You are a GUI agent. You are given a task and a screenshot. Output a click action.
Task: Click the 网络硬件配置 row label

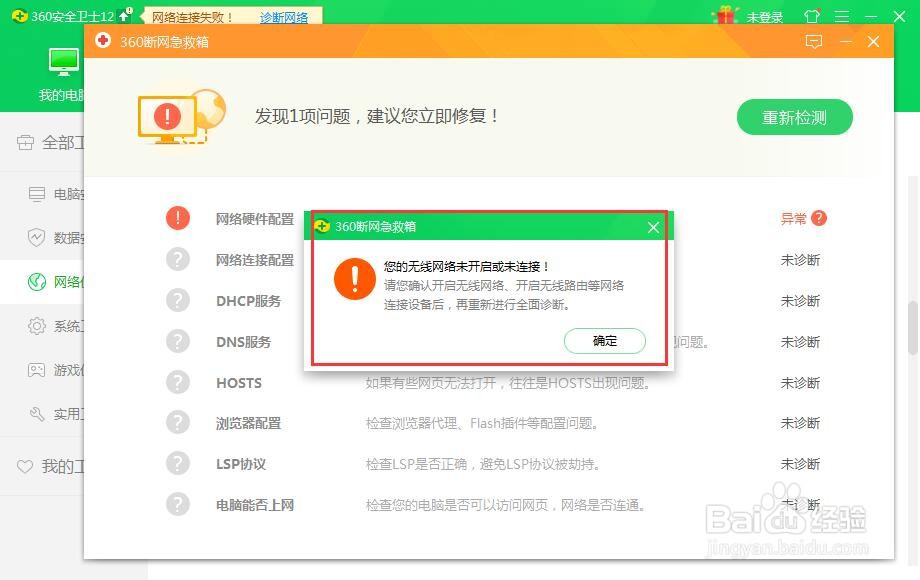coord(255,219)
